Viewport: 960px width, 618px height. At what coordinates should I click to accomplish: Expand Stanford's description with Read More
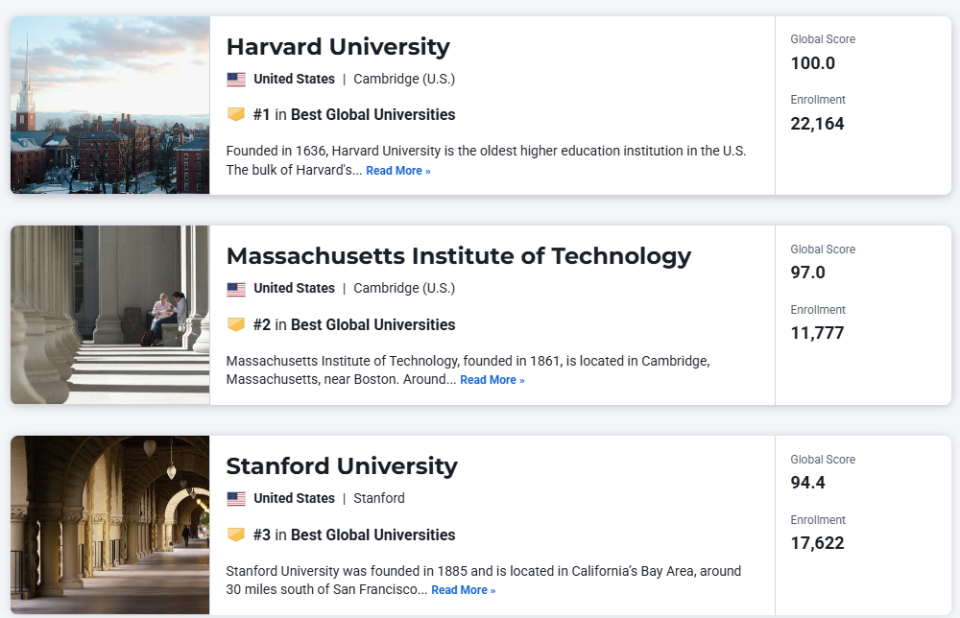[x=463, y=590]
